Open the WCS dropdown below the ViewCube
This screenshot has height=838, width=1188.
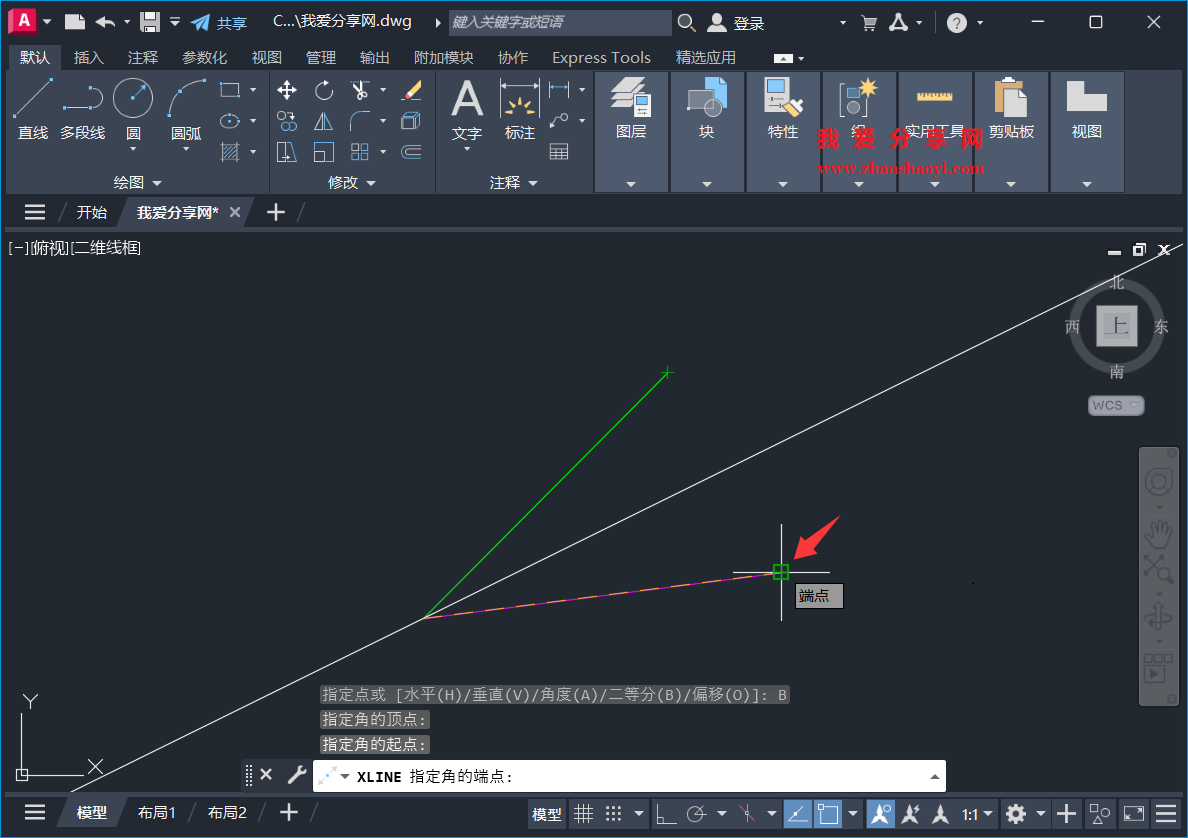pos(1115,405)
